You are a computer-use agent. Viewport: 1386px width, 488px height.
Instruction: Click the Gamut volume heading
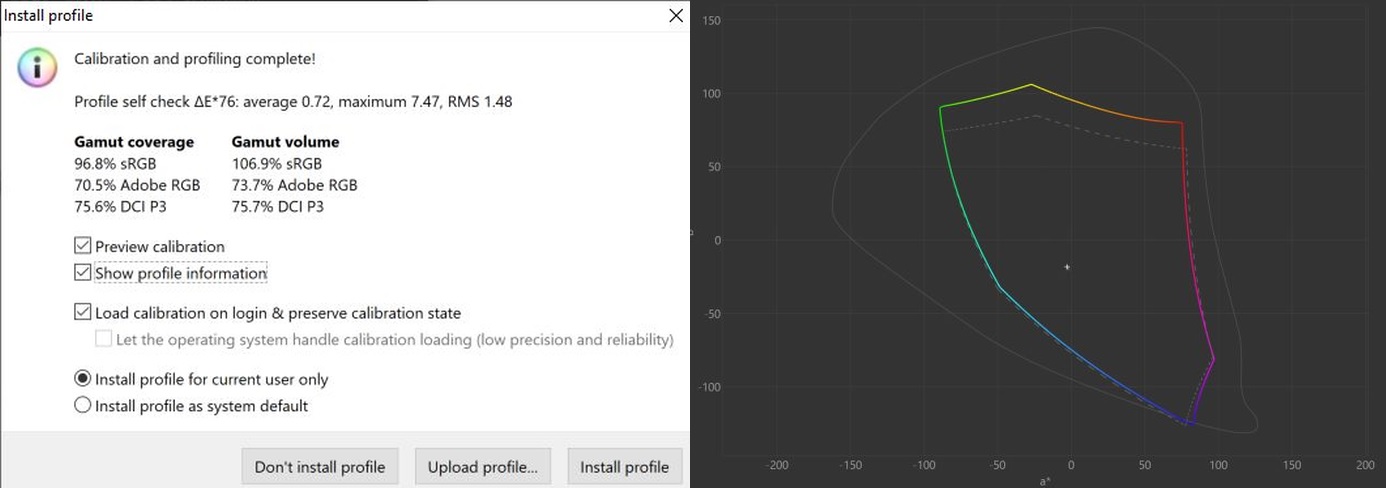click(x=285, y=142)
